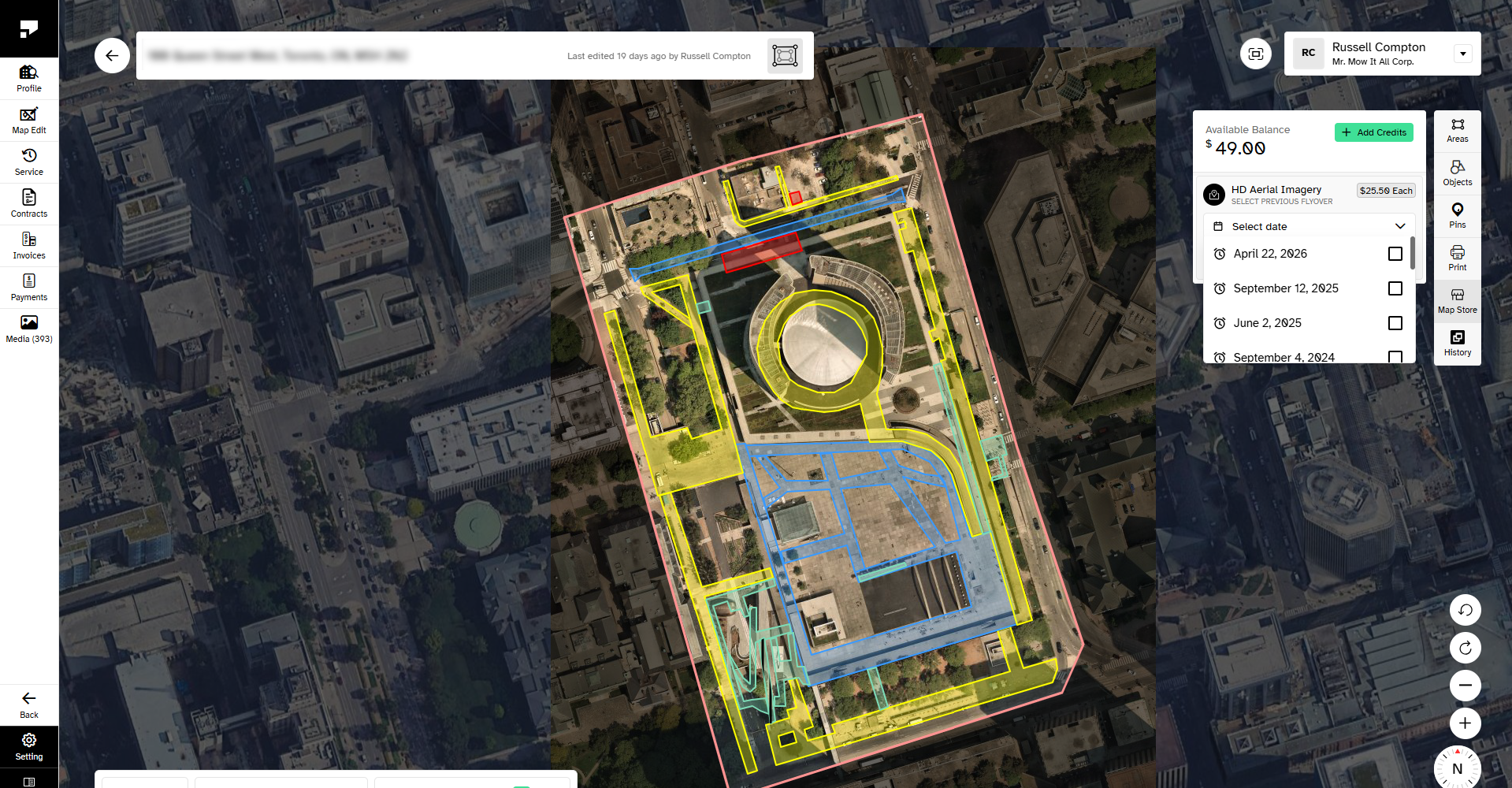
Task: Click the June 2, 2025 date label
Action: [1267, 323]
